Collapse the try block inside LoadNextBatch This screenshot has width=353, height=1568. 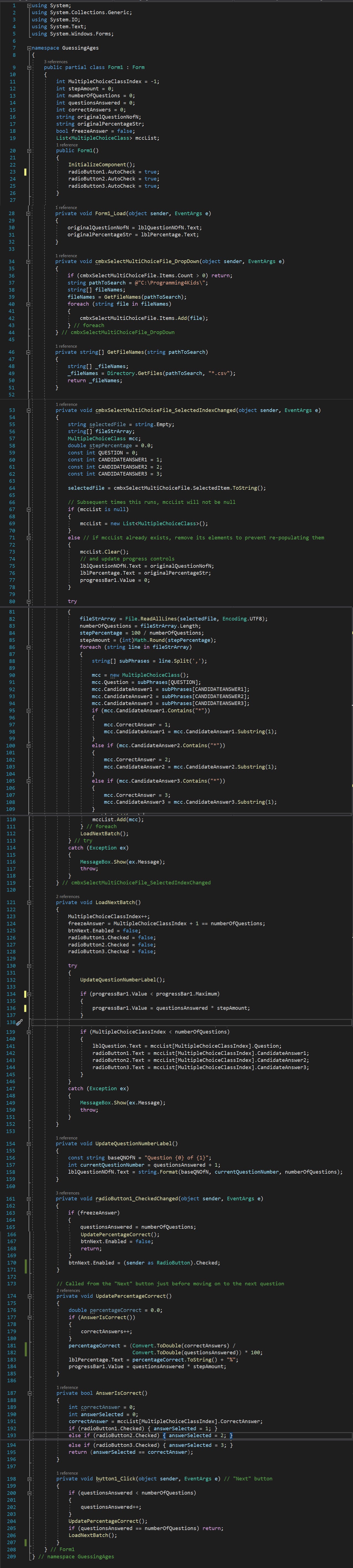click(x=29, y=966)
